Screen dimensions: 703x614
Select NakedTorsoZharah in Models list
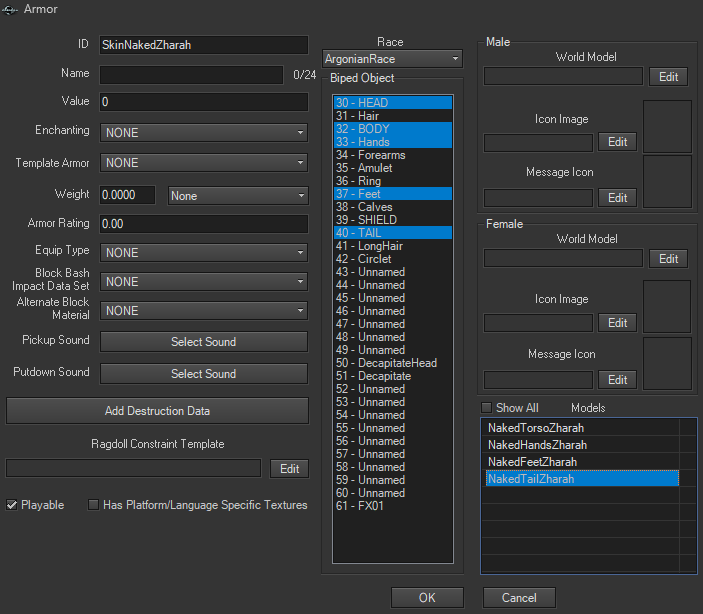[537, 428]
